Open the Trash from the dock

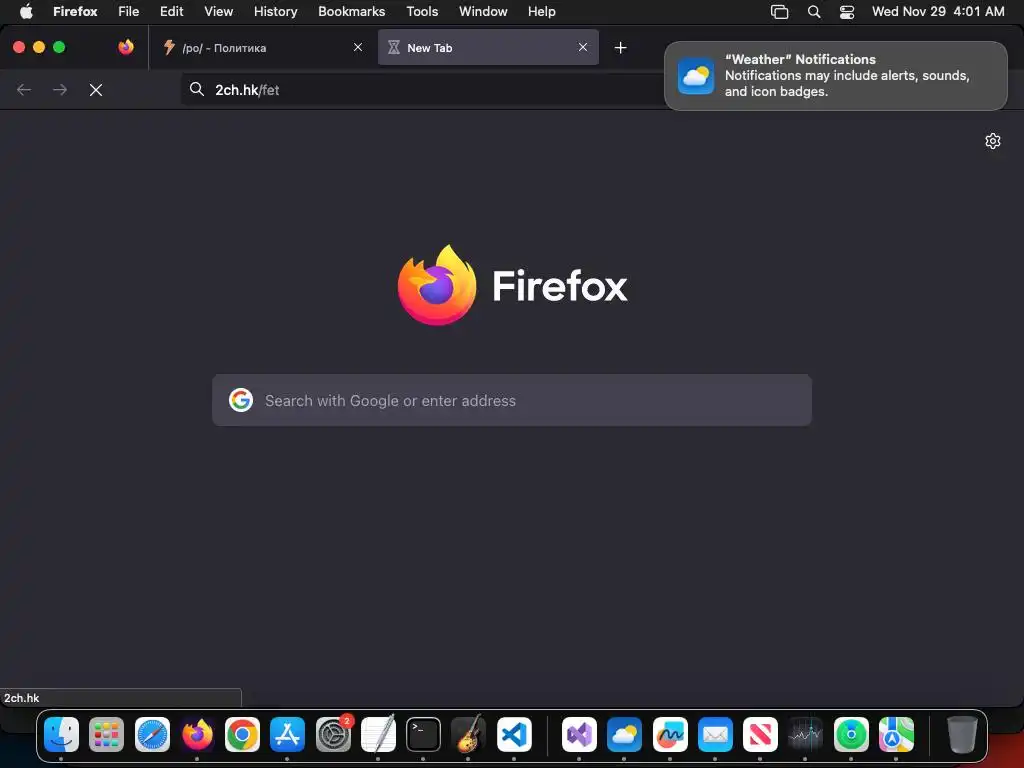coord(962,735)
